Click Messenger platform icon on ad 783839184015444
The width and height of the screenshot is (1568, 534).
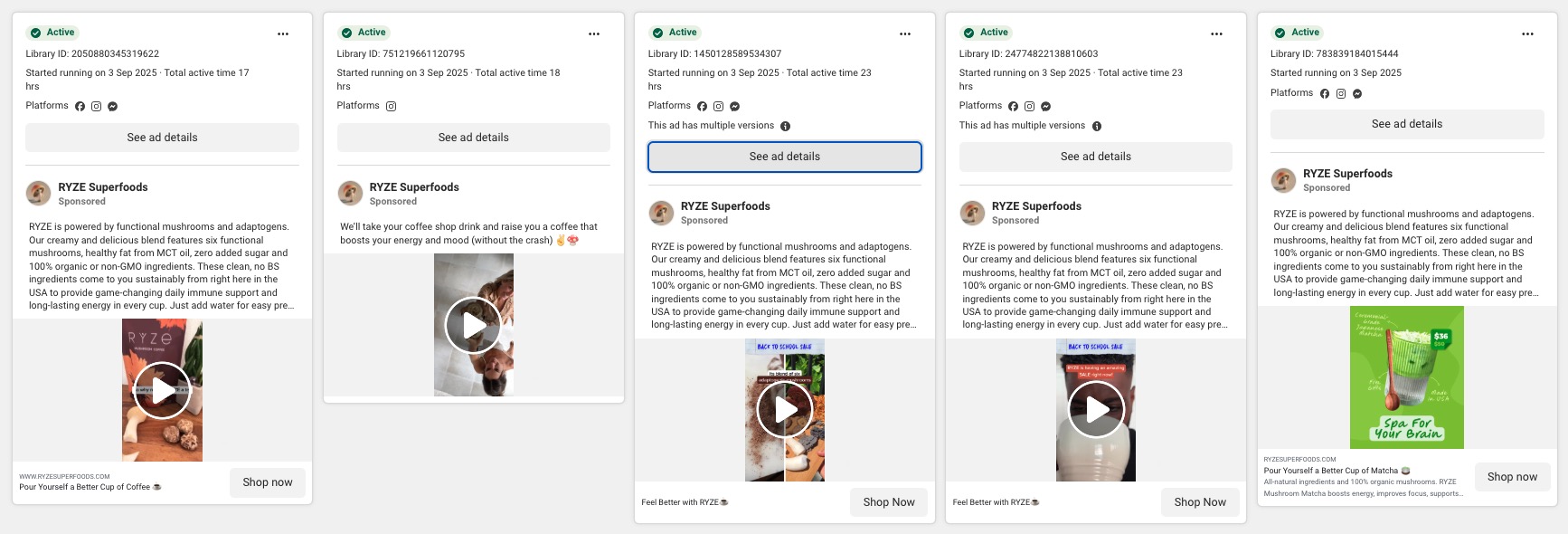[1356, 93]
